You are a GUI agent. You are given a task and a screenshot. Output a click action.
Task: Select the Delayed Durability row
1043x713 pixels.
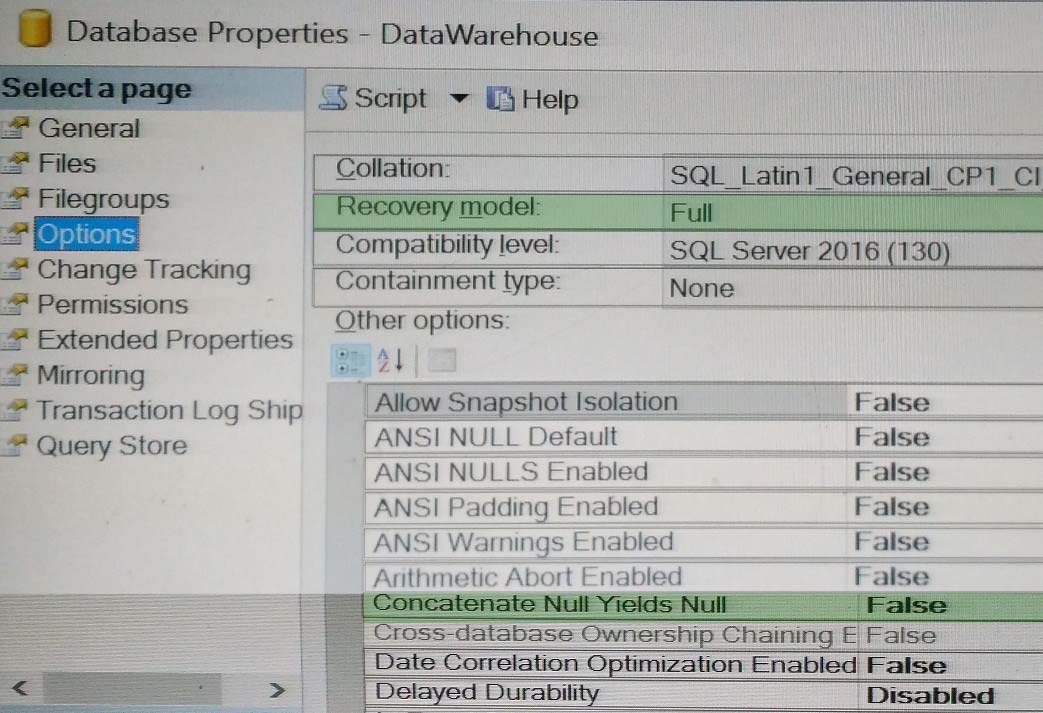[x=704, y=694]
